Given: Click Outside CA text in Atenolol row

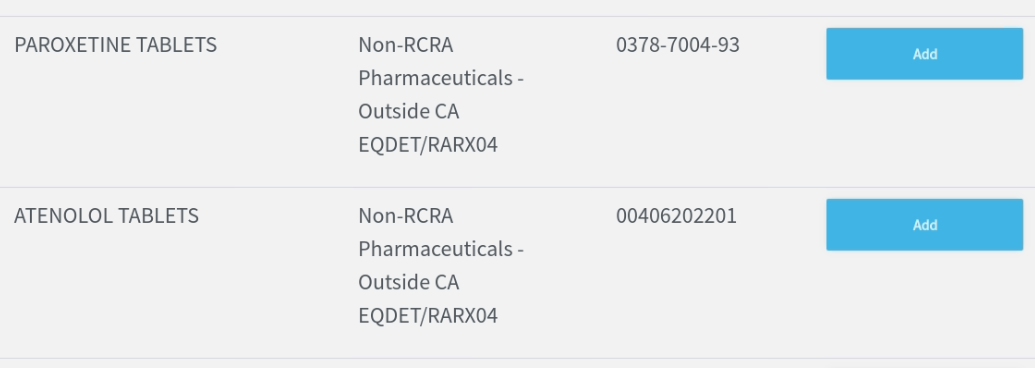Looking at the screenshot, I should point(409,282).
